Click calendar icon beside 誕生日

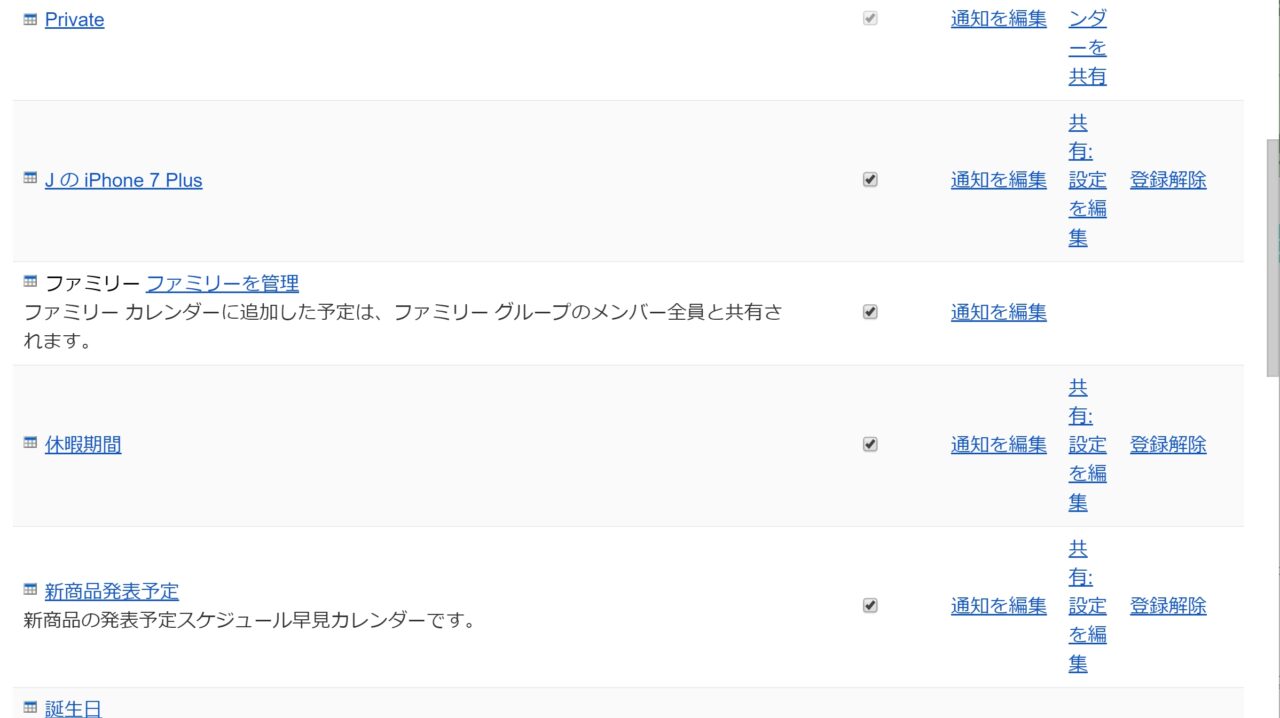(30, 707)
